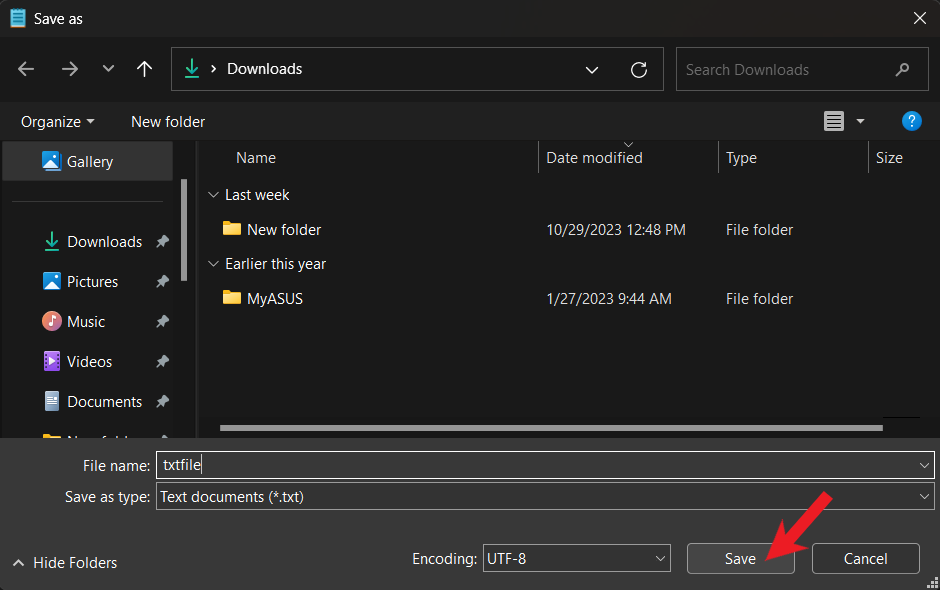The height and width of the screenshot is (590, 940).
Task: Collapse the Last week group
Action: pyautogui.click(x=212, y=195)
